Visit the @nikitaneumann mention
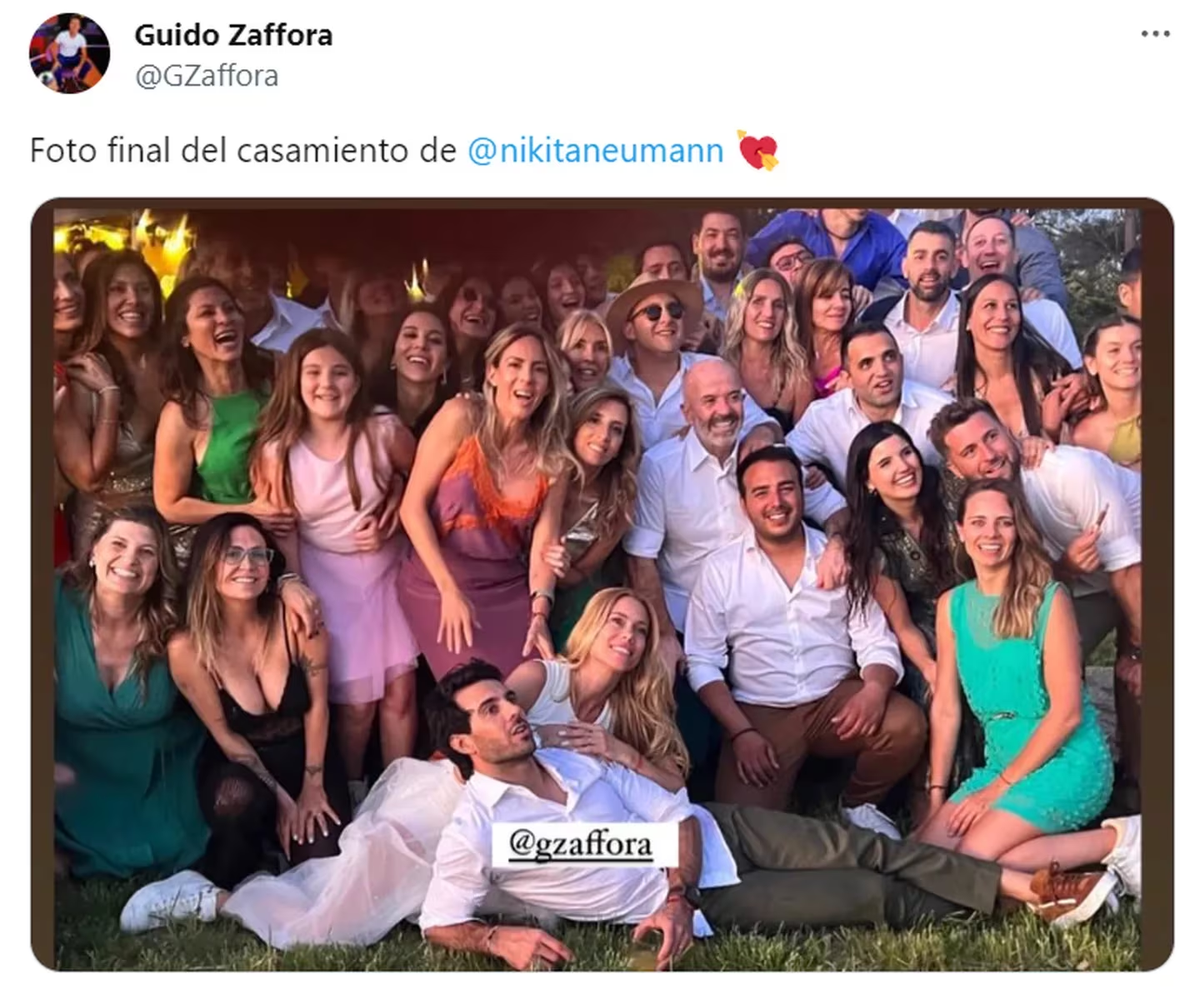Viewport: 1200px width, 1004px height. tap(596, 151)
